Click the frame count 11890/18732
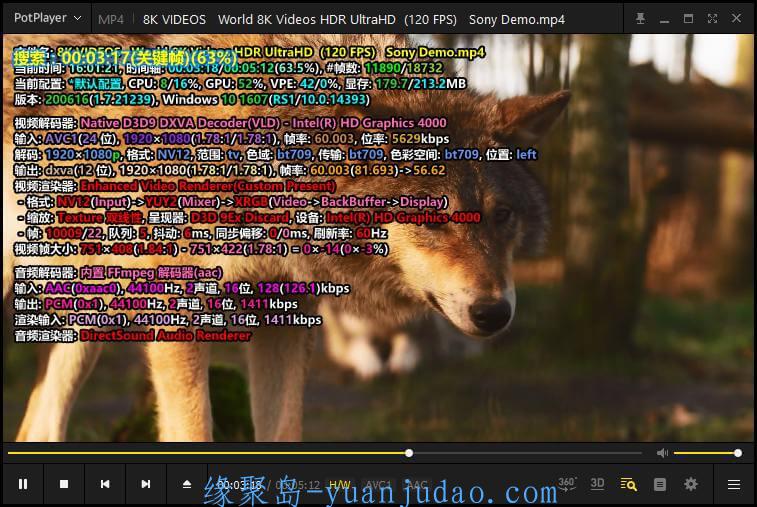This screenshot has width=757, height=507. tap(404, 68)
